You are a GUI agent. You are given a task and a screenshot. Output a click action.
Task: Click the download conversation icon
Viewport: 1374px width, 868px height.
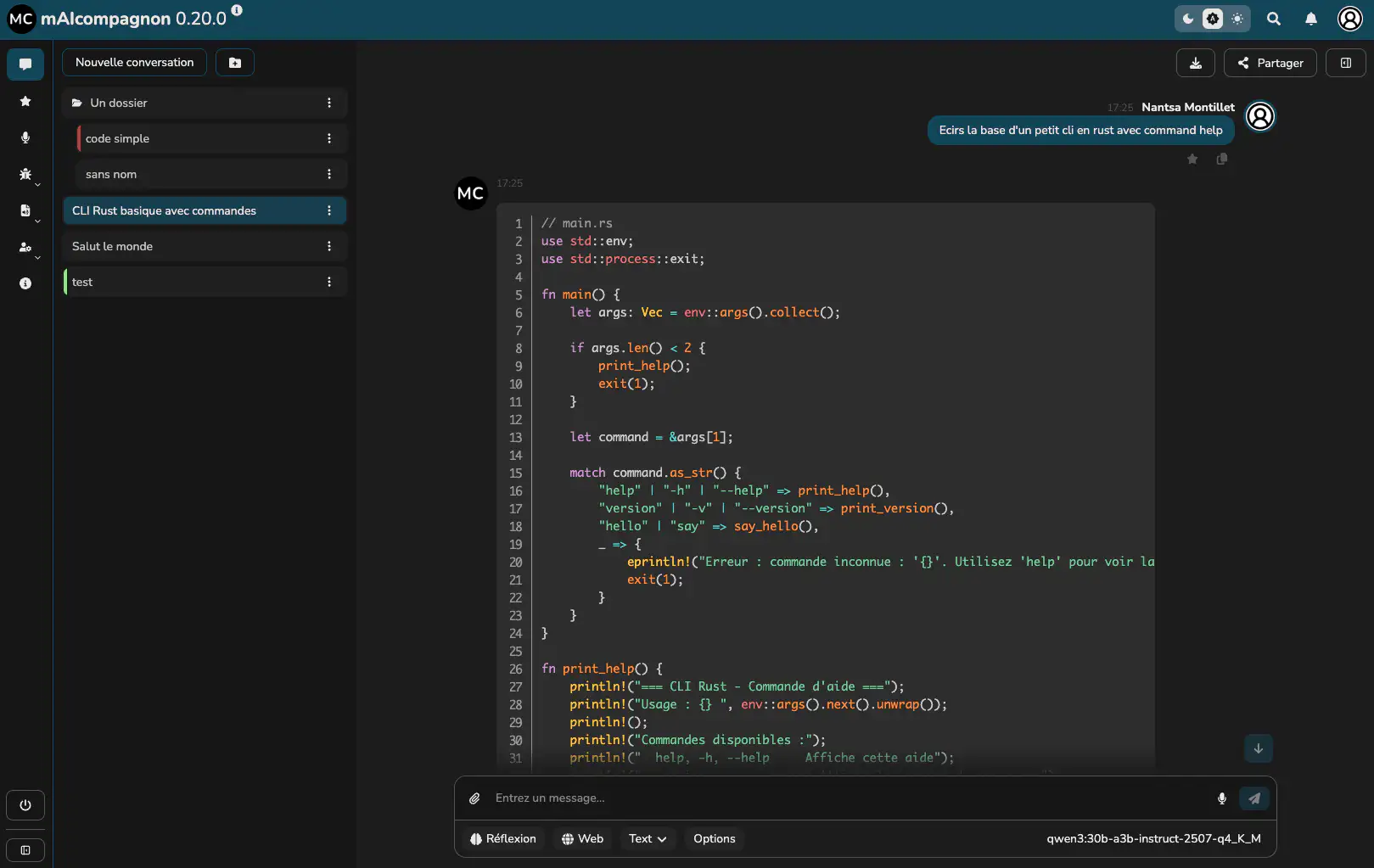pos(1195,63)
